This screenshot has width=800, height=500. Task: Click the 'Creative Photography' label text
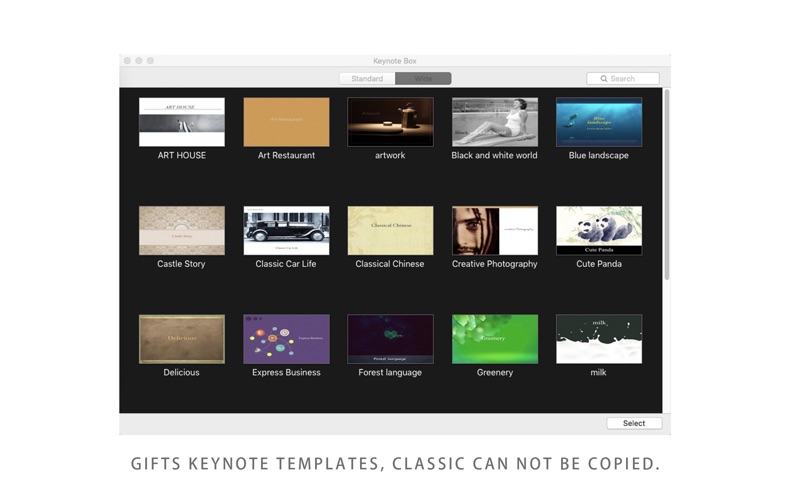point(495,264)
